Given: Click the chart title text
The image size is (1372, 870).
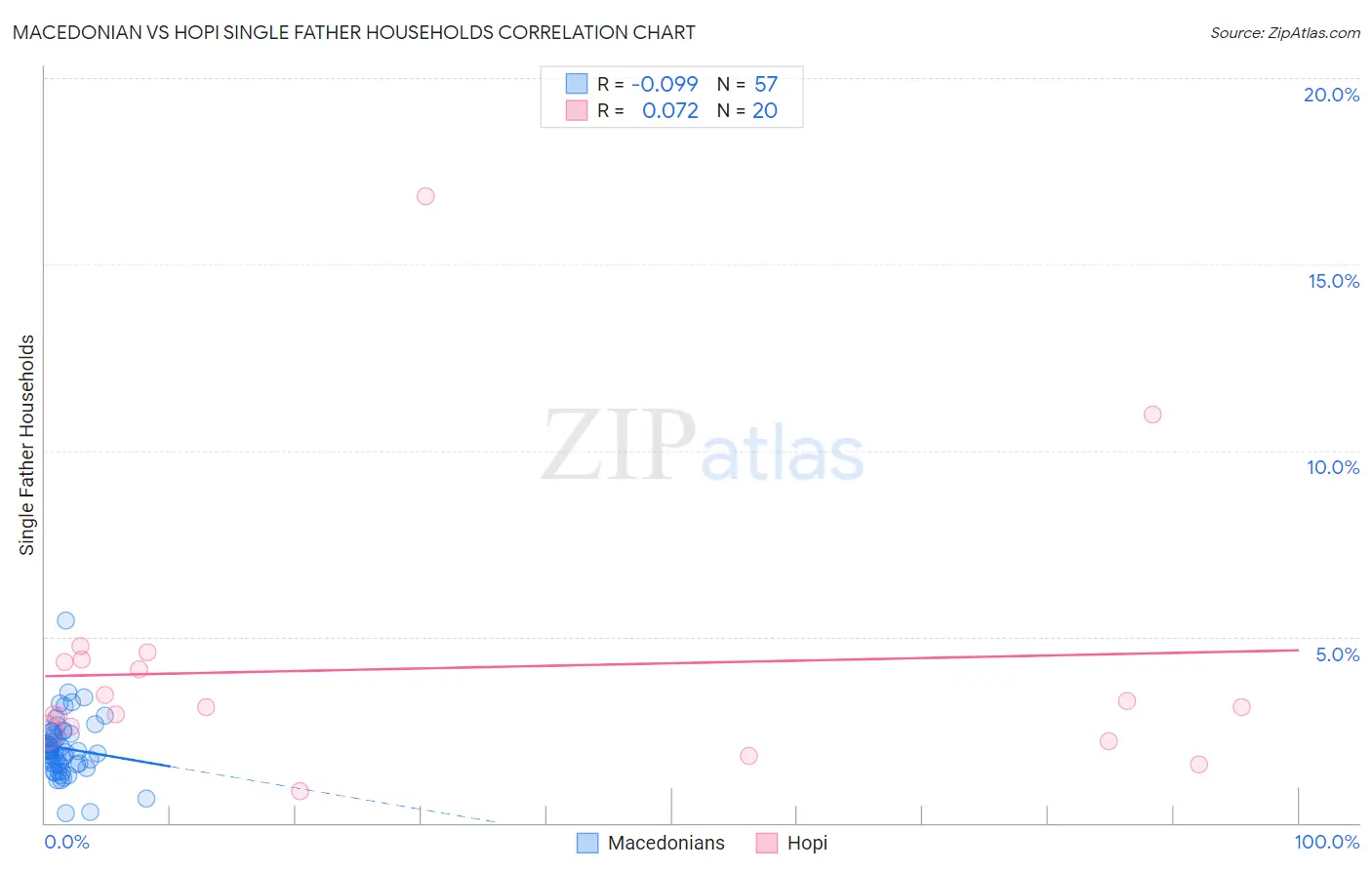Looking at the screenshot, I should 353,32.
